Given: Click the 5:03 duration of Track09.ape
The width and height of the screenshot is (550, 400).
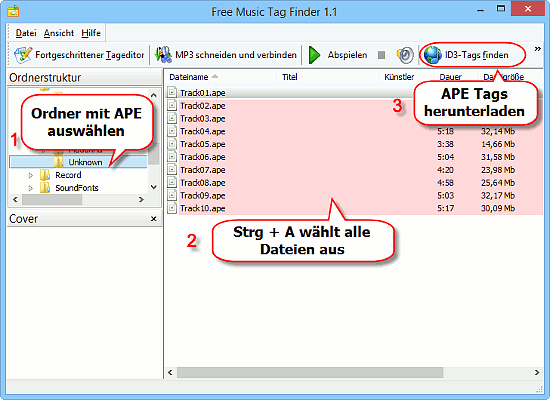Looking at the screenshot, I should [445, 195].
